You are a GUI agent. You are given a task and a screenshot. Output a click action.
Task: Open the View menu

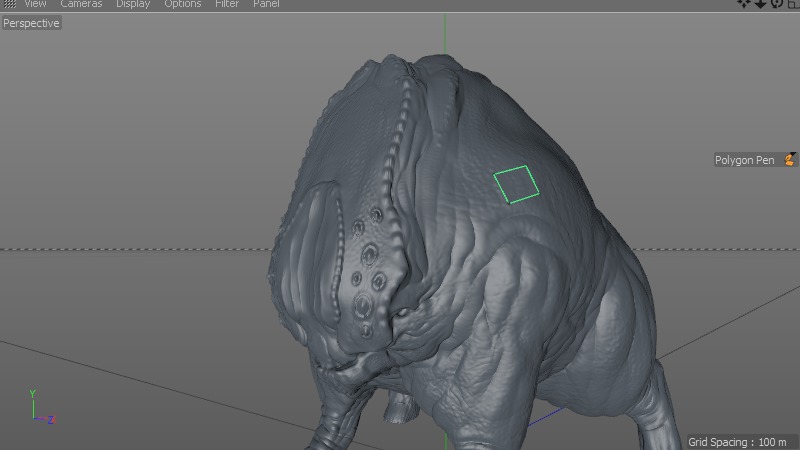[35, 4]
